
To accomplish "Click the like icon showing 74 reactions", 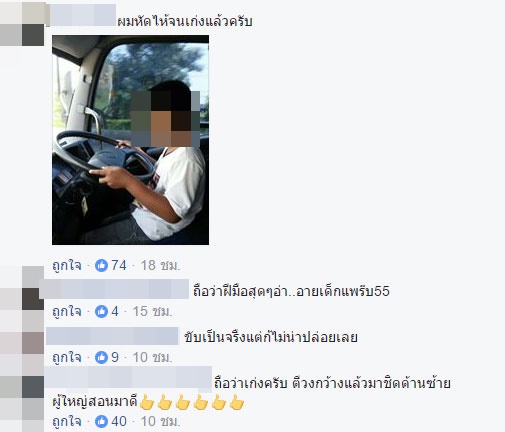I will [101, 266].
